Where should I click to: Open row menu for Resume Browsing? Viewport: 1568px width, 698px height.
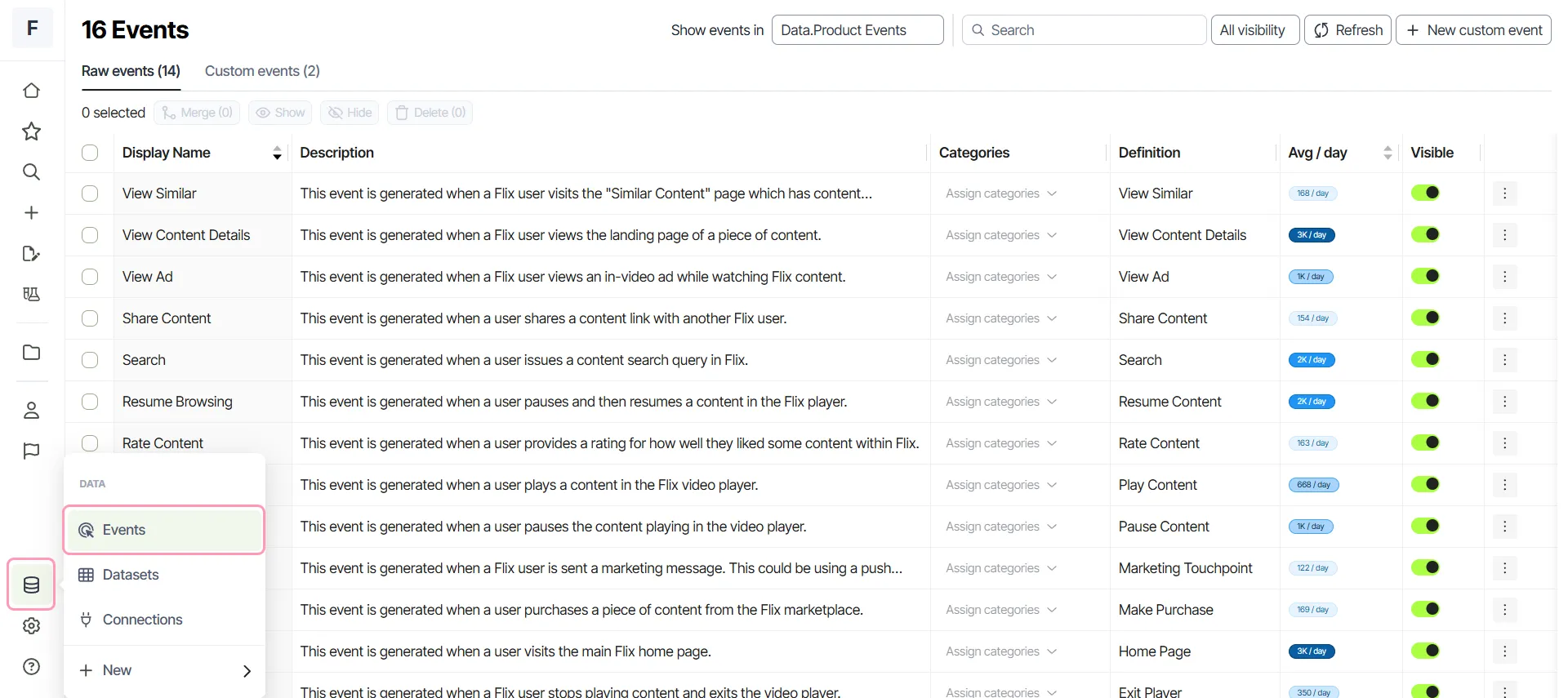1504,402
